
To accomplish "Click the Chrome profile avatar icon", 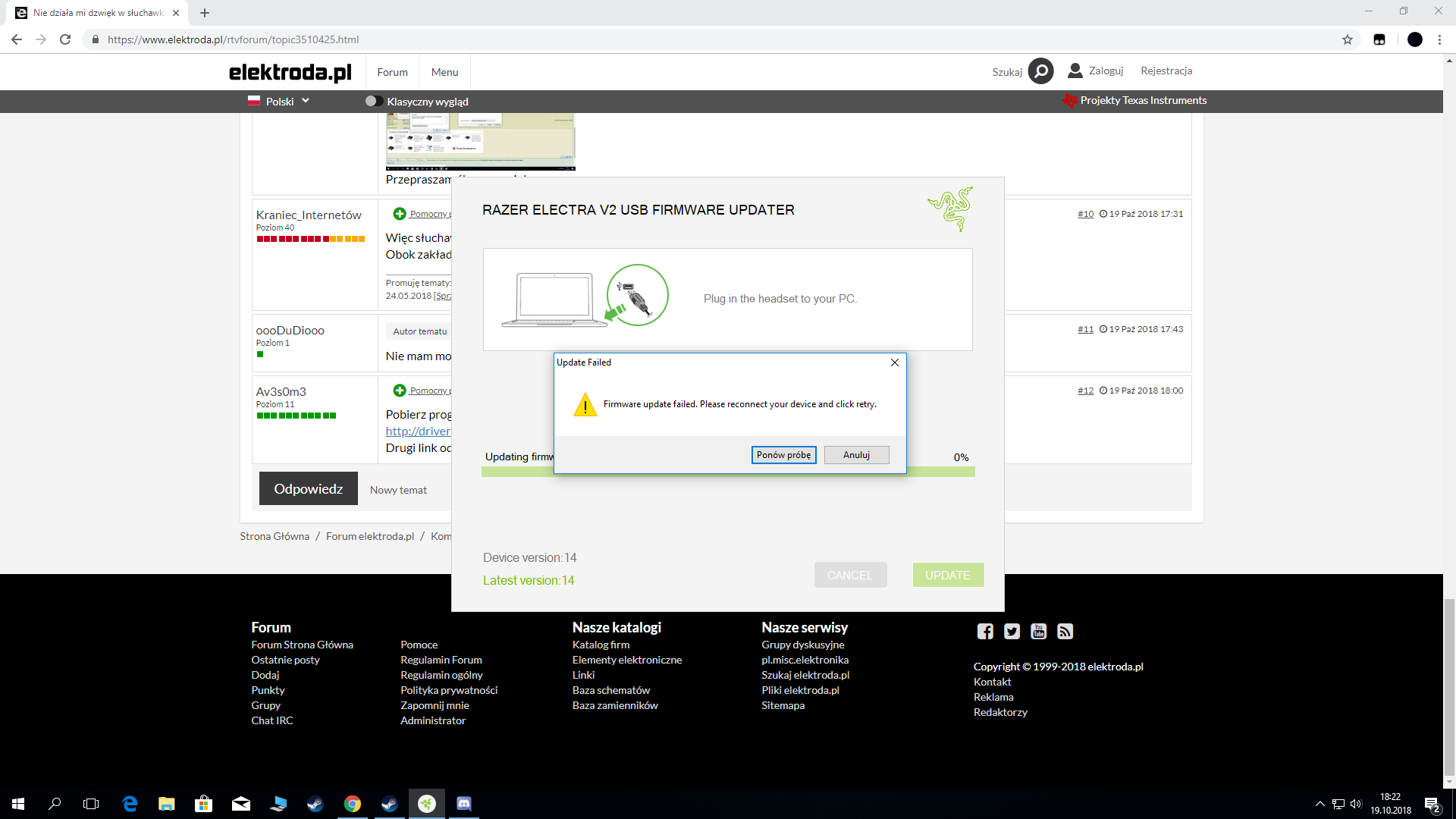I will coord(1415,39).
